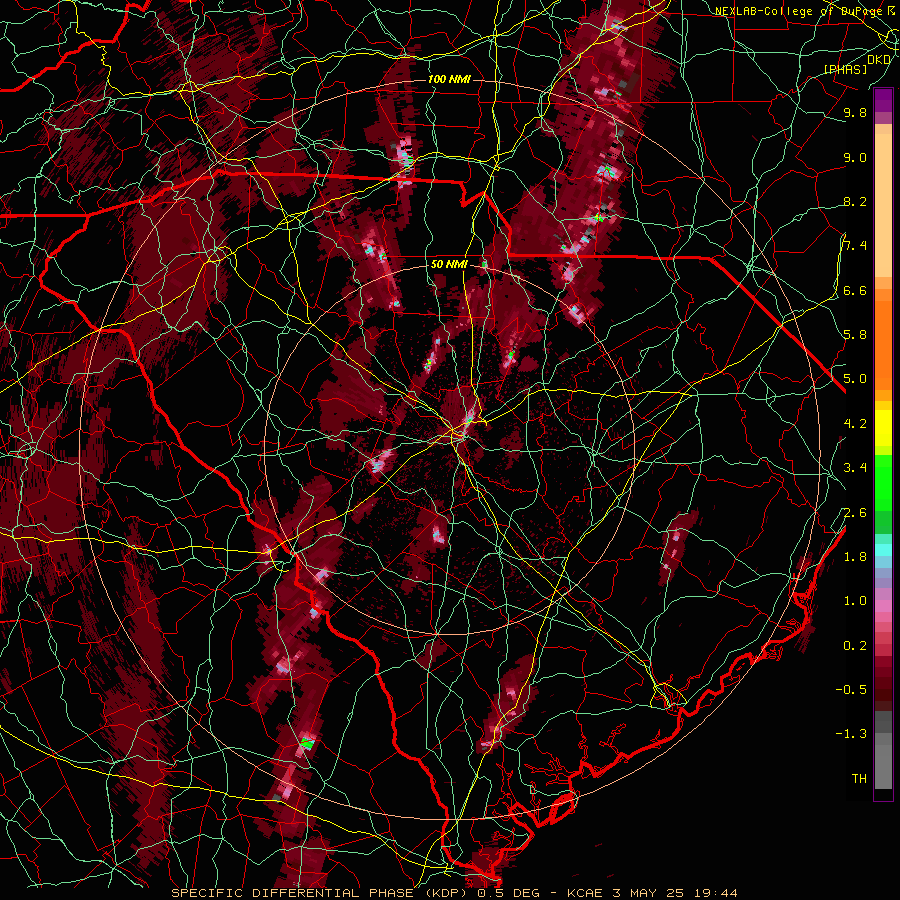Viewport: 900px width, 900px height.
Task: Click the TH scale label
Action: 859,779
